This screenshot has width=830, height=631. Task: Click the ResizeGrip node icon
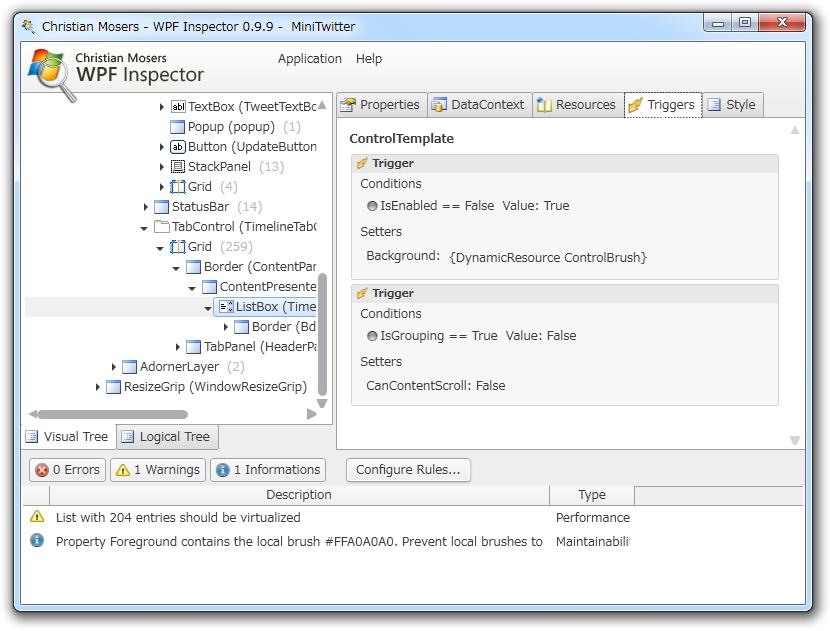point(114,387)
